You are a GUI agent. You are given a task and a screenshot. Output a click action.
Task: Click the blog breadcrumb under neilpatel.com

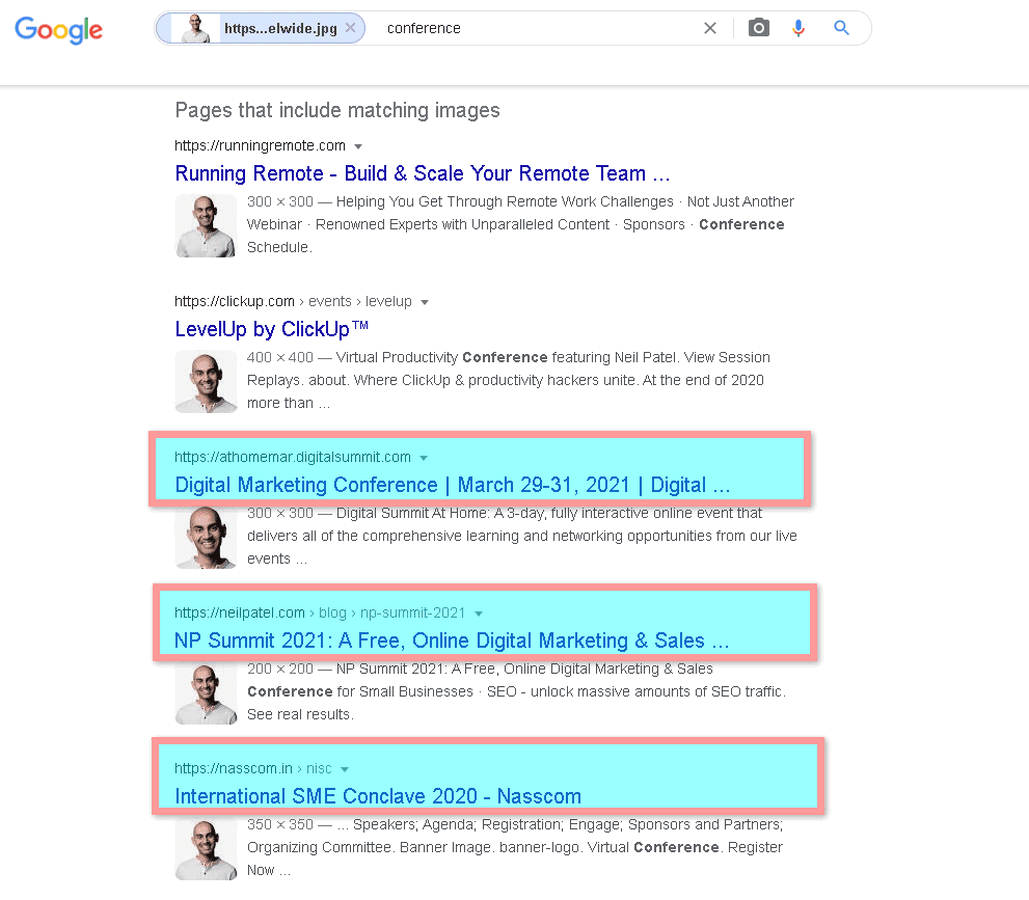pos(331,613)
